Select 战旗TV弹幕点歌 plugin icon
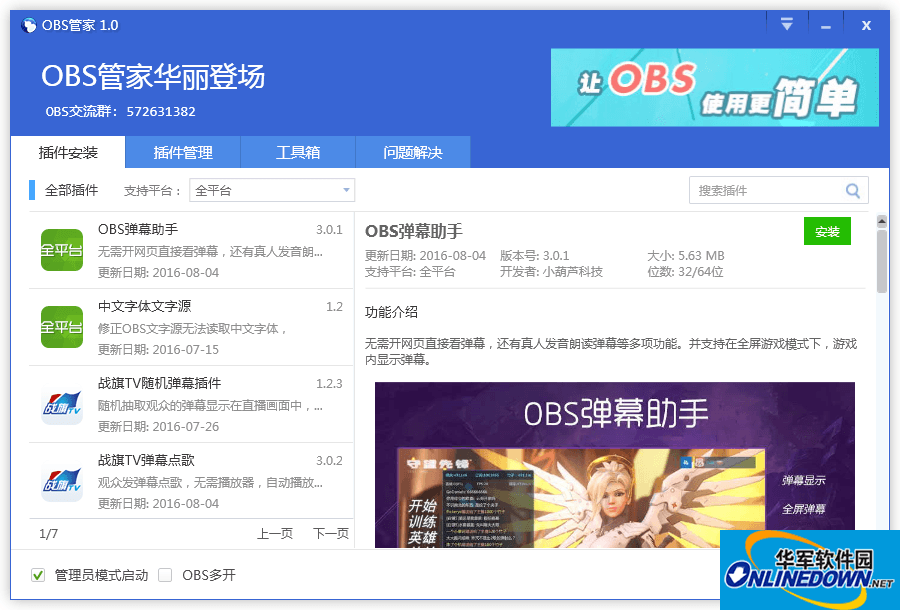 62,481
